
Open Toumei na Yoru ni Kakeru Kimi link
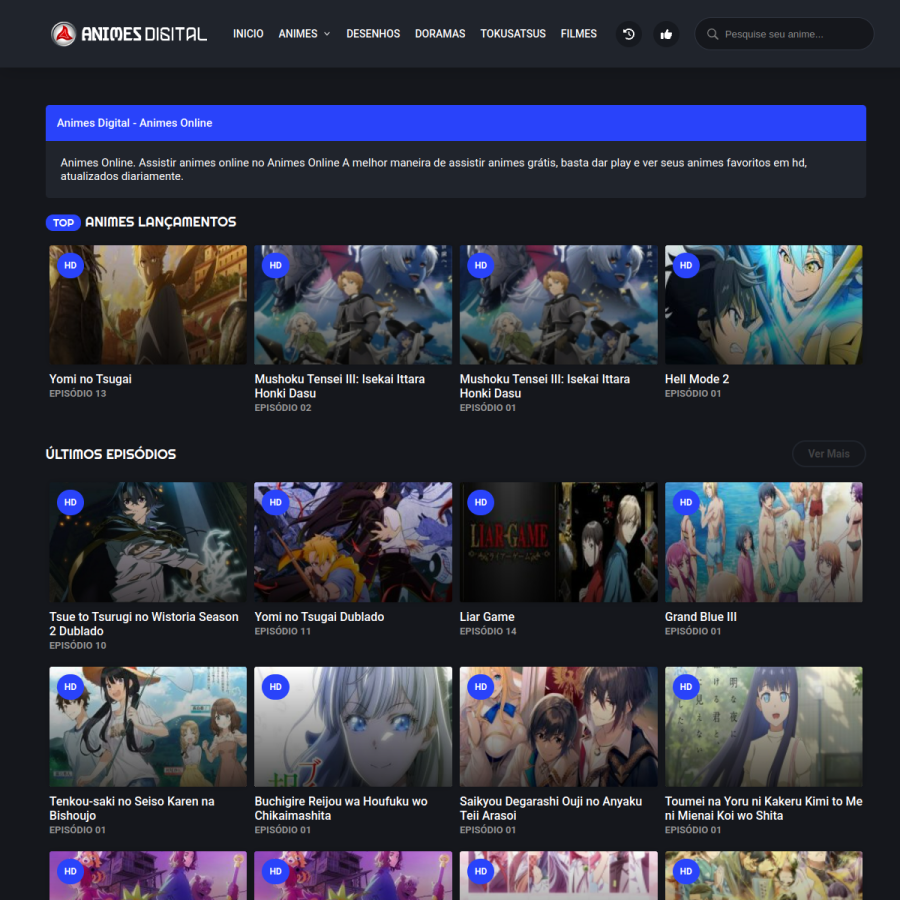coord(763,808)
